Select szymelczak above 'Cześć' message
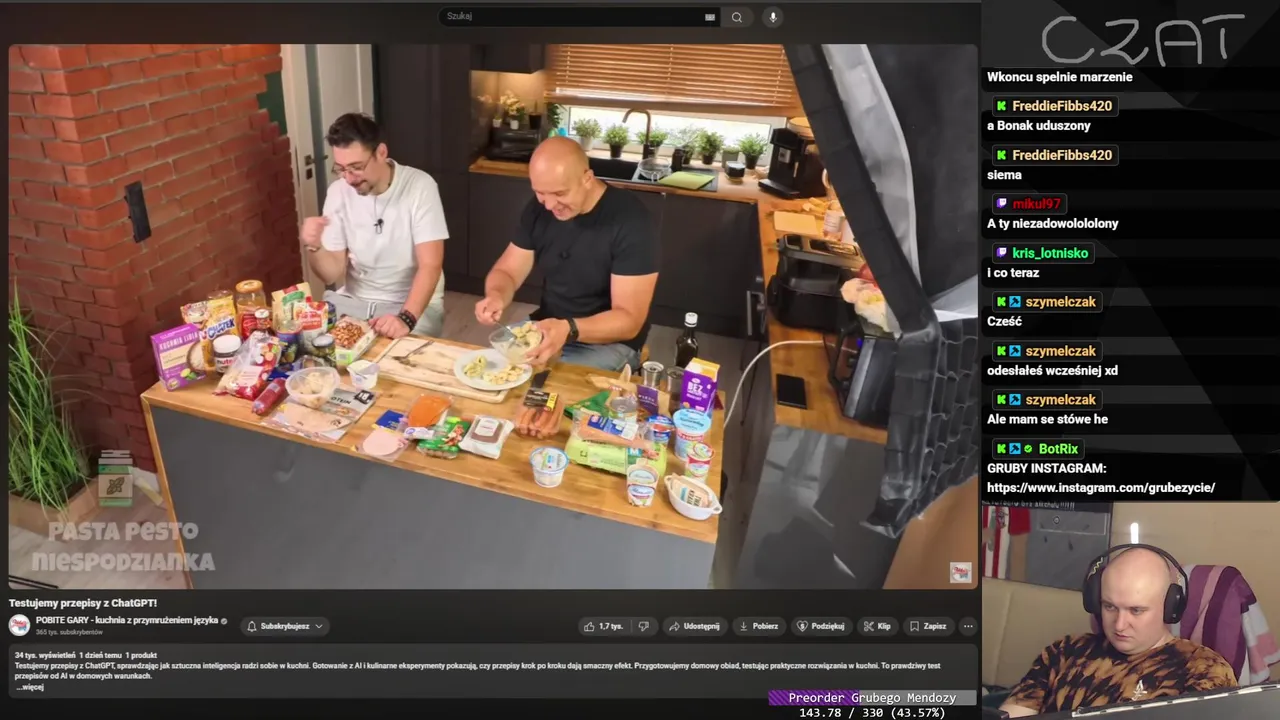 [1061, 302]
